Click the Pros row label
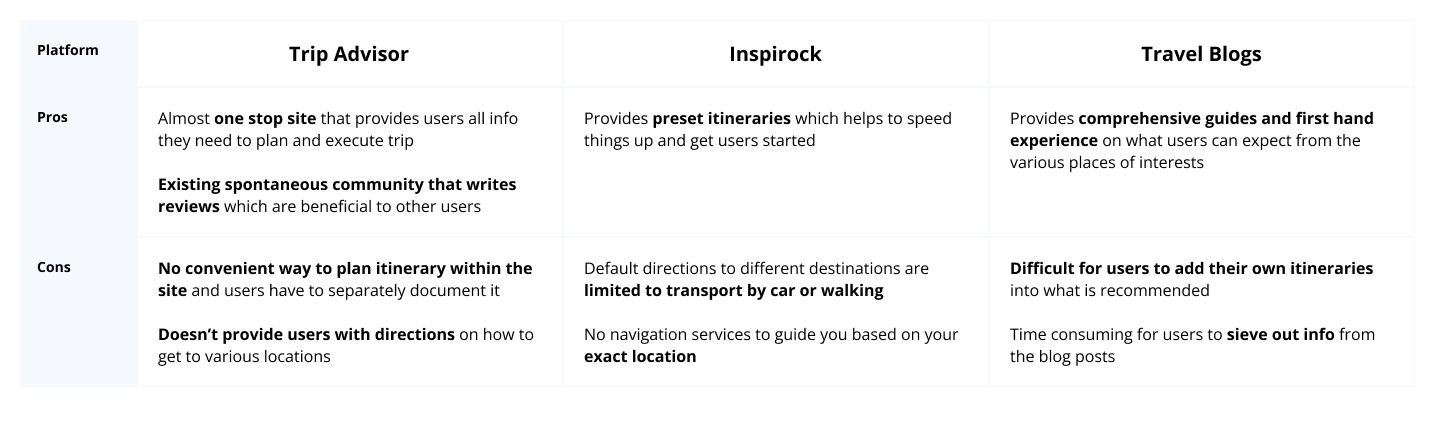Viewport: 1440px width, 438px height. point(52,117)
